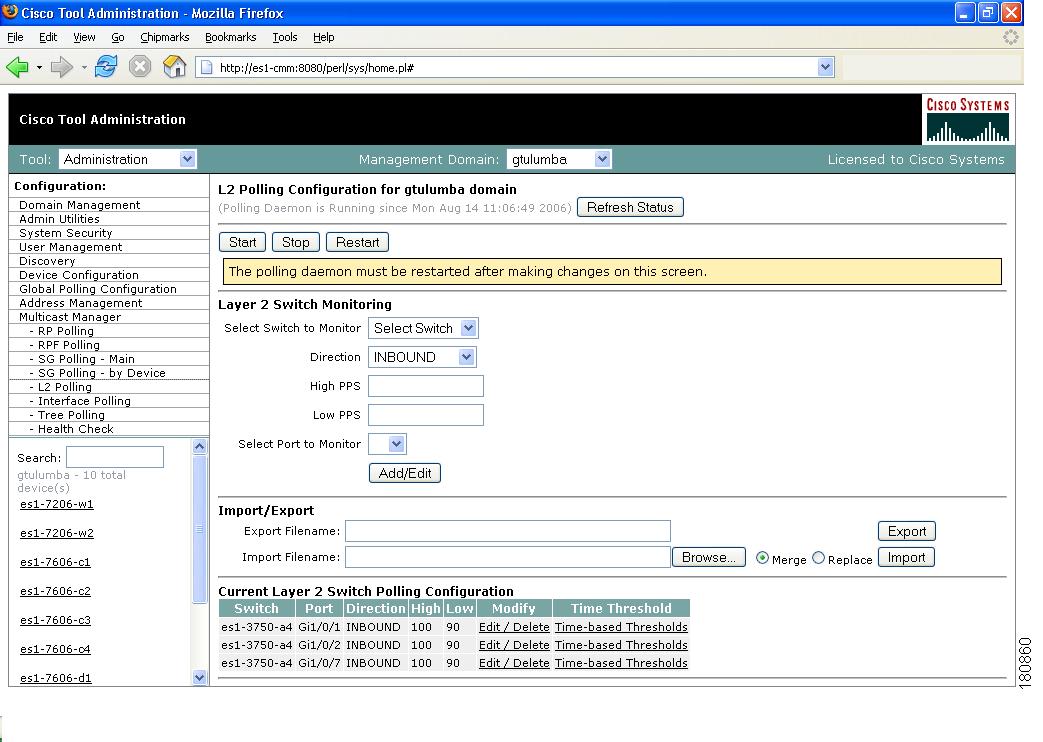1043x742 pixels.
Task: Open device link es1-7606-d1
Action: 56,678
